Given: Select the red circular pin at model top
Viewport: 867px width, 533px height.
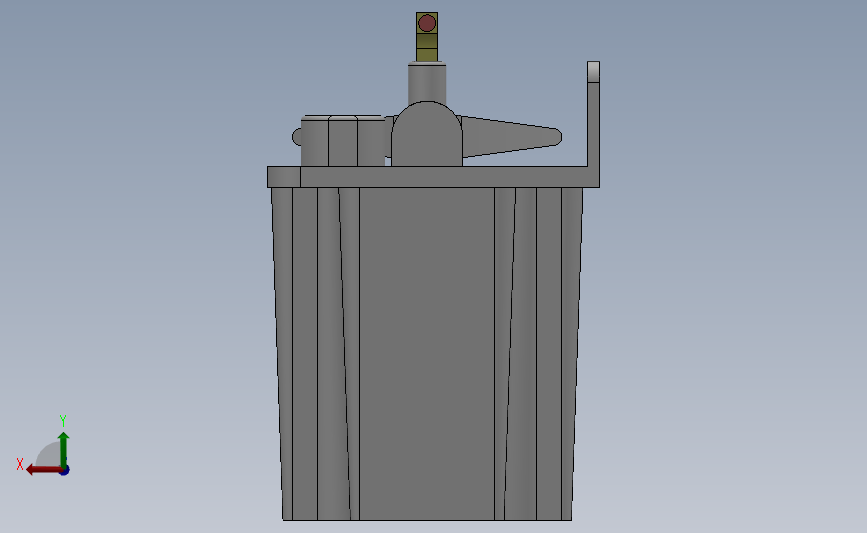Looking at the screenshot, I should click(427, 23).
